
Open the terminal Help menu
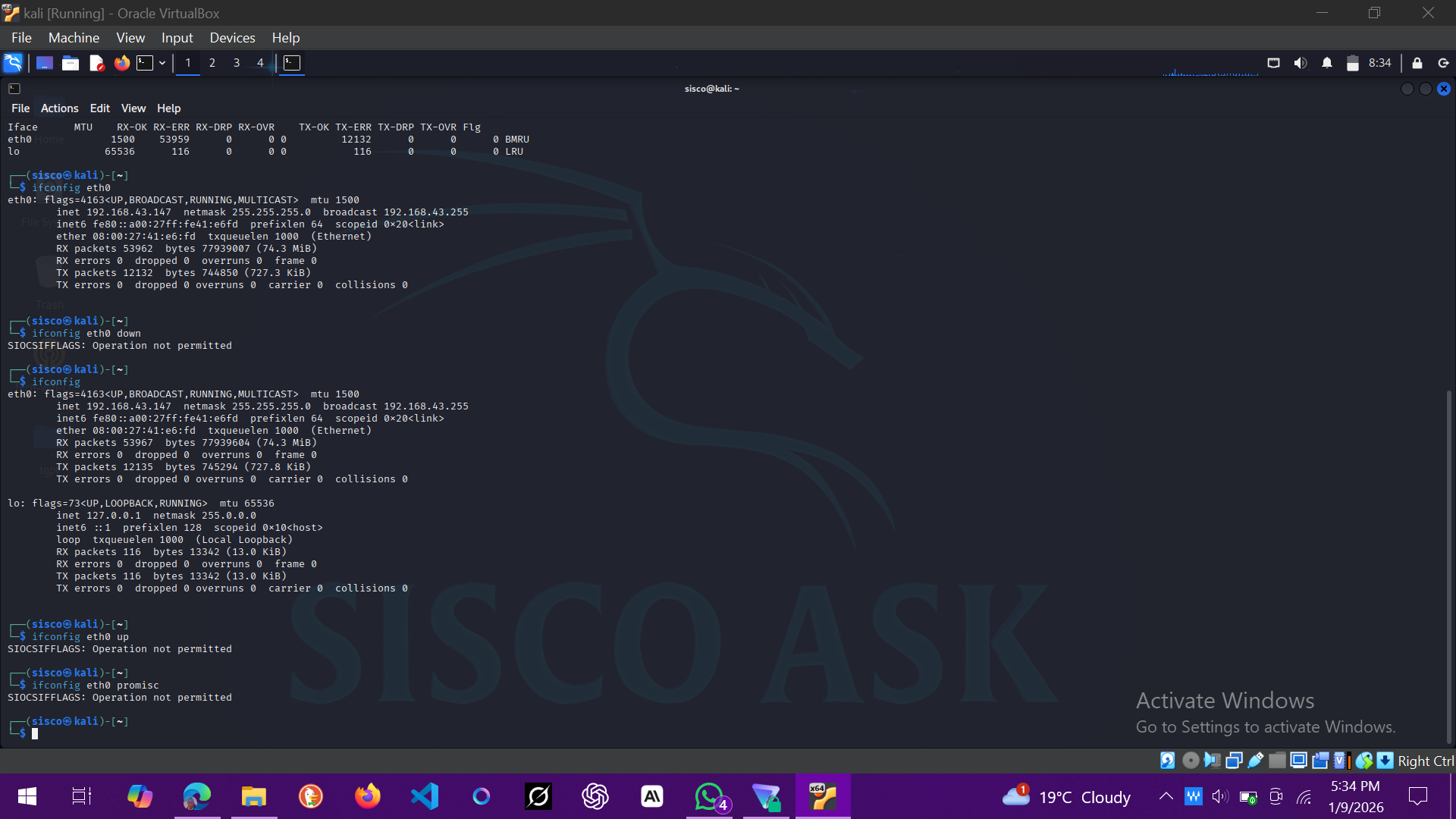pyautogui.click(x=169, y=108)
